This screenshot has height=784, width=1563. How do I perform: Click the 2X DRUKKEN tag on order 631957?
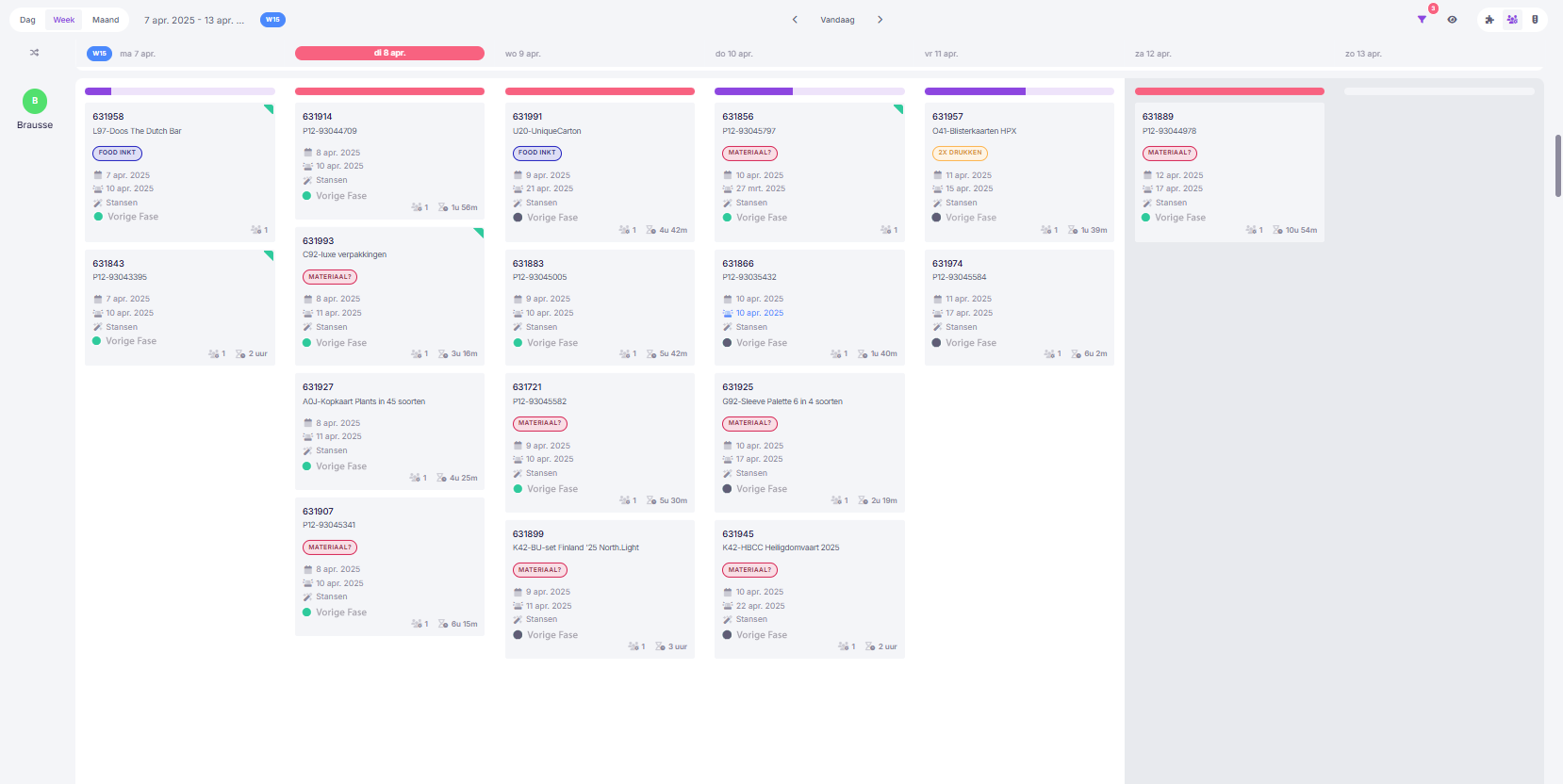coord(960,153)
